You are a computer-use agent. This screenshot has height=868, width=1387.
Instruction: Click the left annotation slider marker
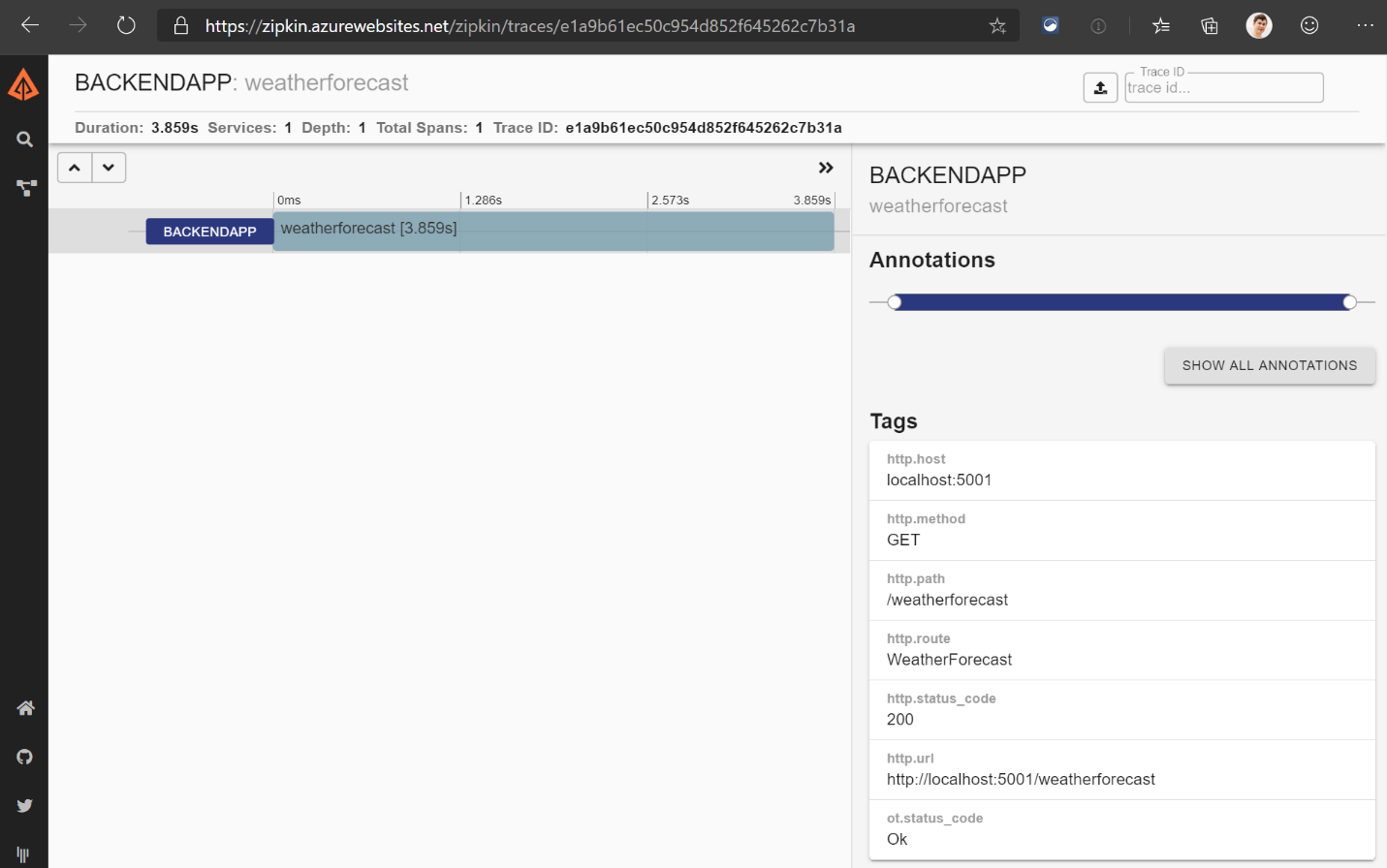pyautogui.click(x=895, y=302)
